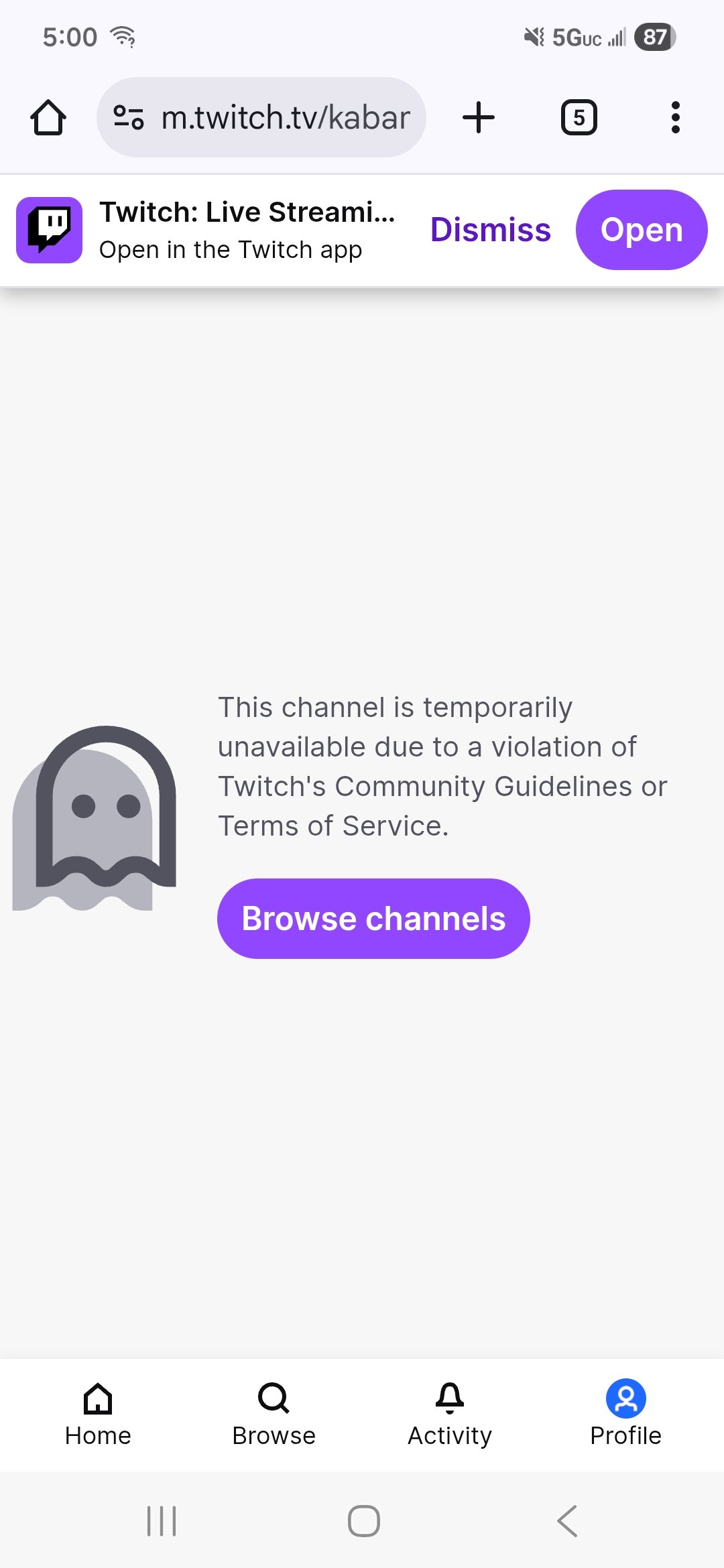
Task: Tap the m.twitch.tv address bar
Action: (x=261, y=117)
